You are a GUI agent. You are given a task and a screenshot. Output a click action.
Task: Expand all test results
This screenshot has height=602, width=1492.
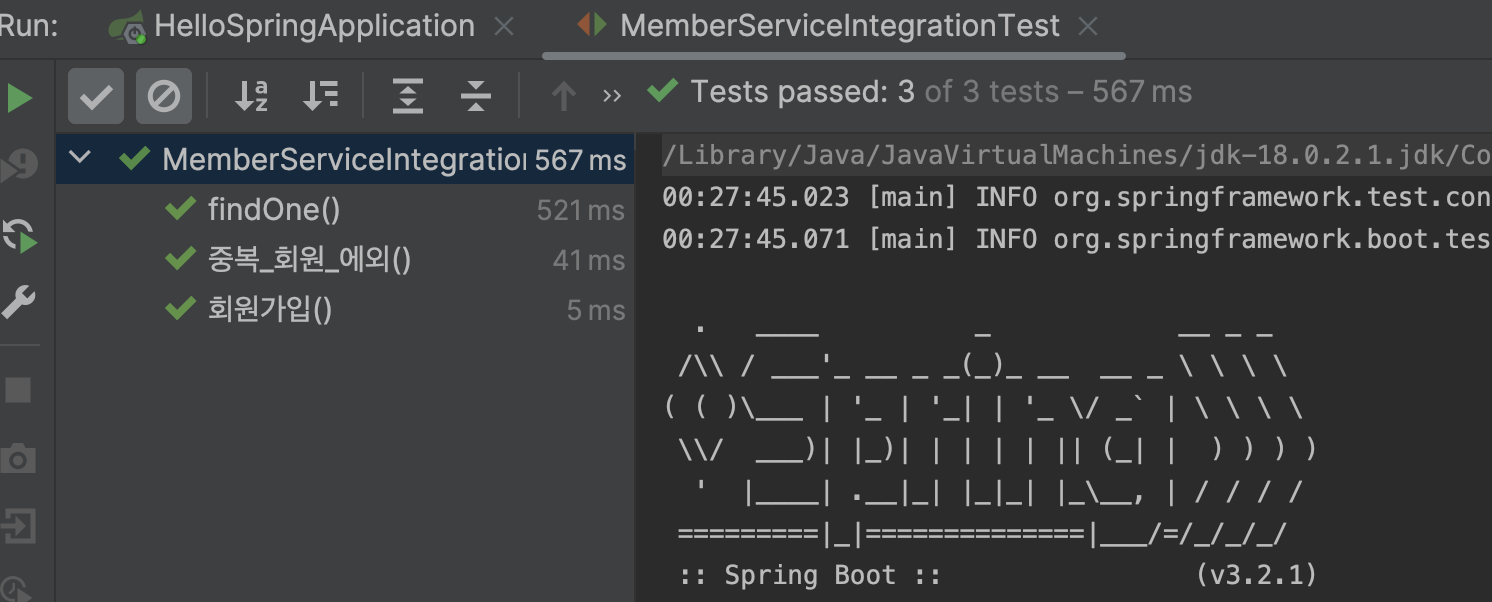(x=408, y=97)
